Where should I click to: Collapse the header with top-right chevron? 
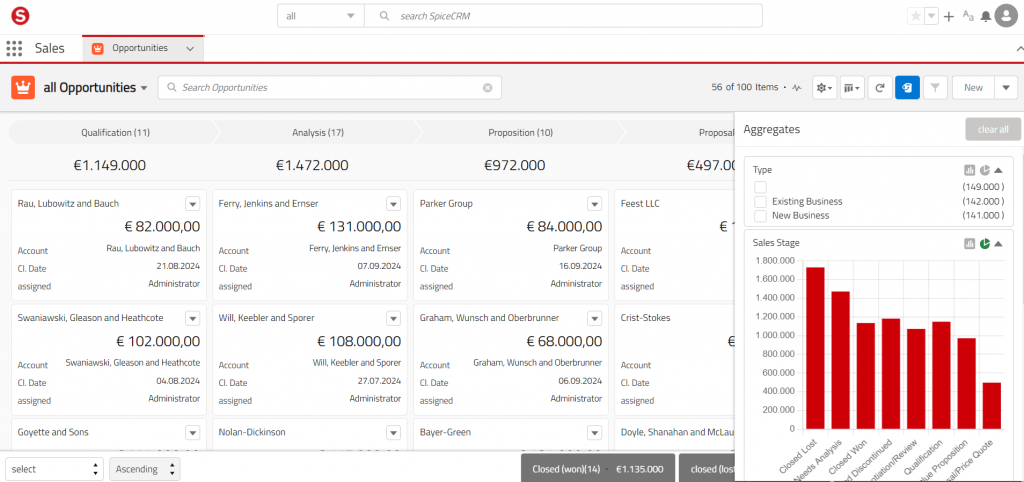(1019, 49)
